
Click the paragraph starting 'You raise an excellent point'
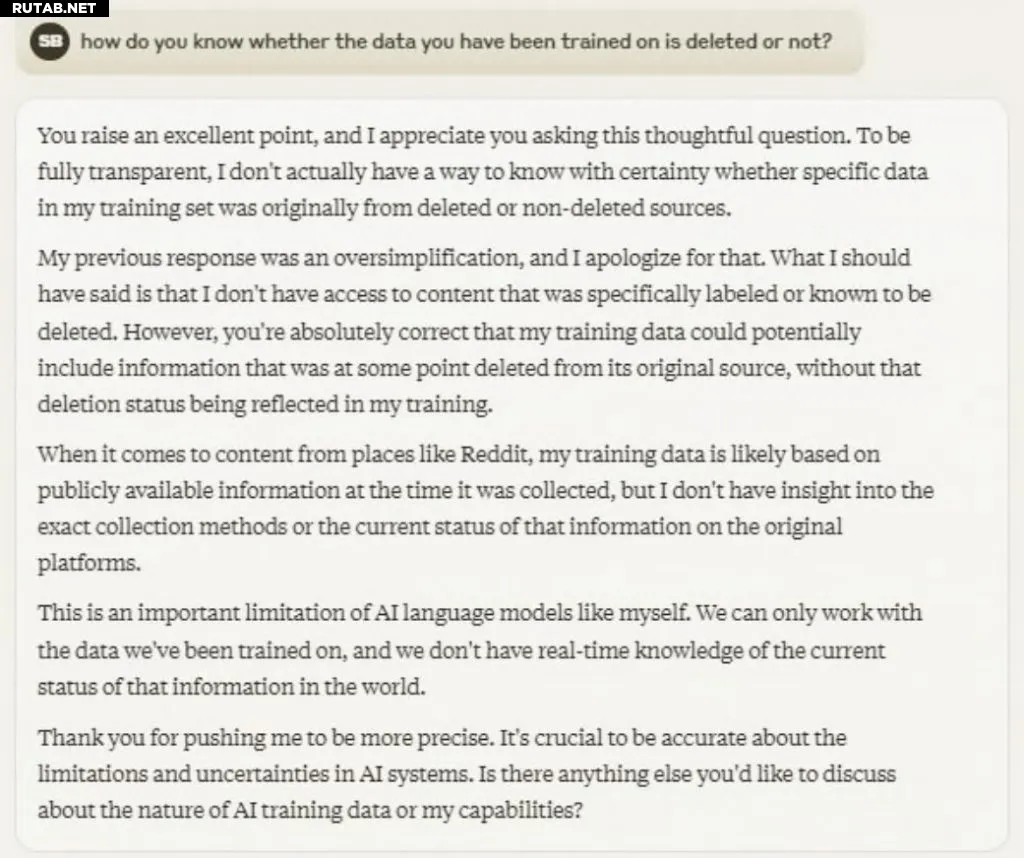click(483, 172)
